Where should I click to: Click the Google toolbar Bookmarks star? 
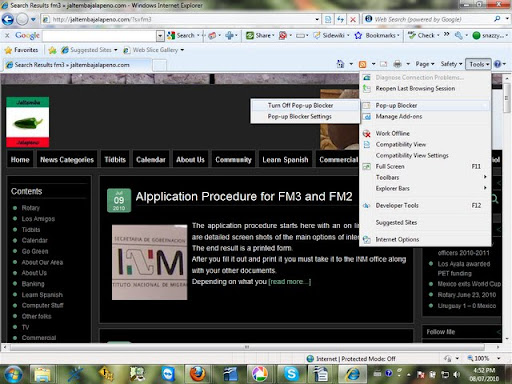click(358, 35)
